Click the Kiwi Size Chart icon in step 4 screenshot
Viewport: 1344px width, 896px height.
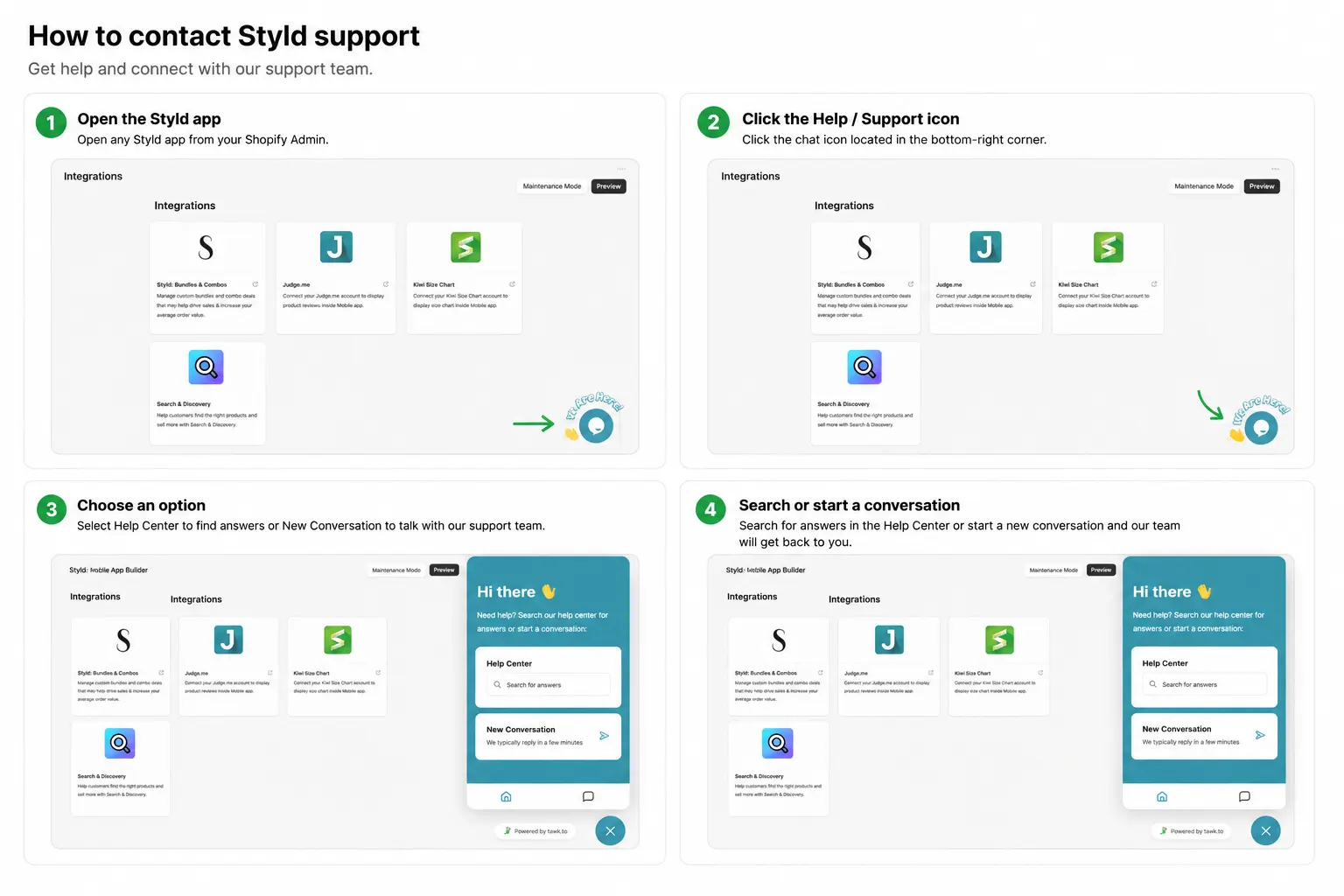(x=999, y=640)
